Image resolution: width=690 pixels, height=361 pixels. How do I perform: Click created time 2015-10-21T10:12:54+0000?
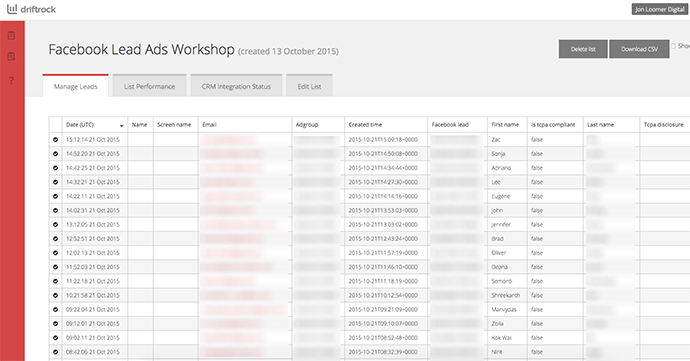pyautogui.click(x=383, y=295)
